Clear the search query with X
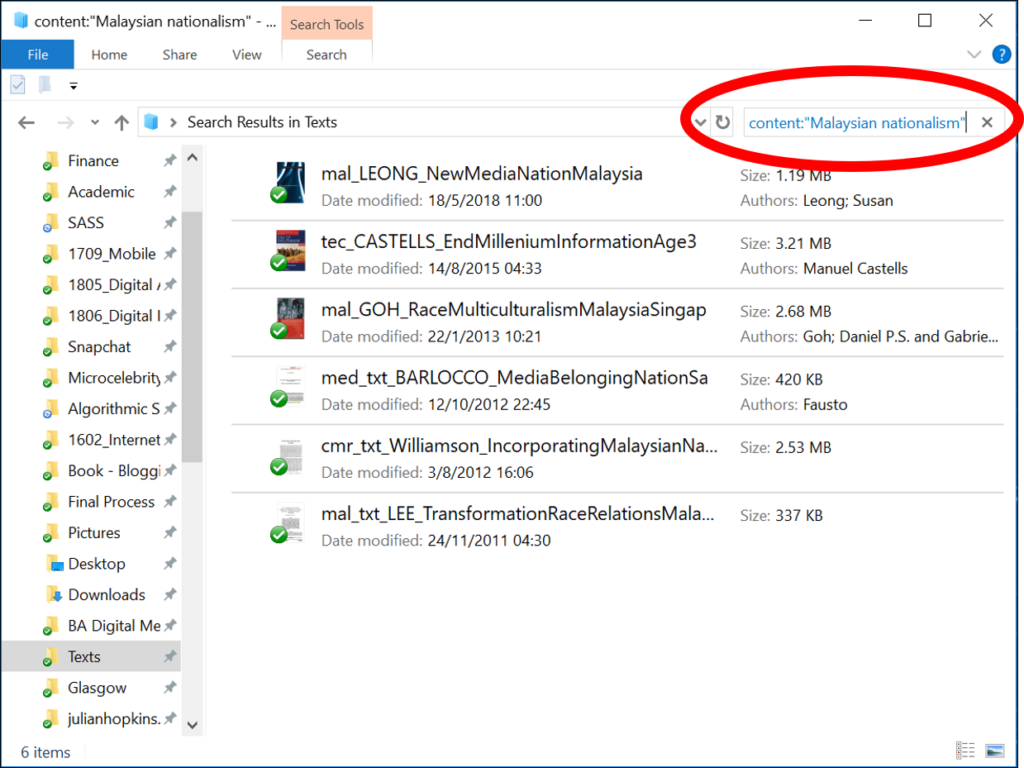The width and height of the screenshot is (1024, 768). coord(987,122)
